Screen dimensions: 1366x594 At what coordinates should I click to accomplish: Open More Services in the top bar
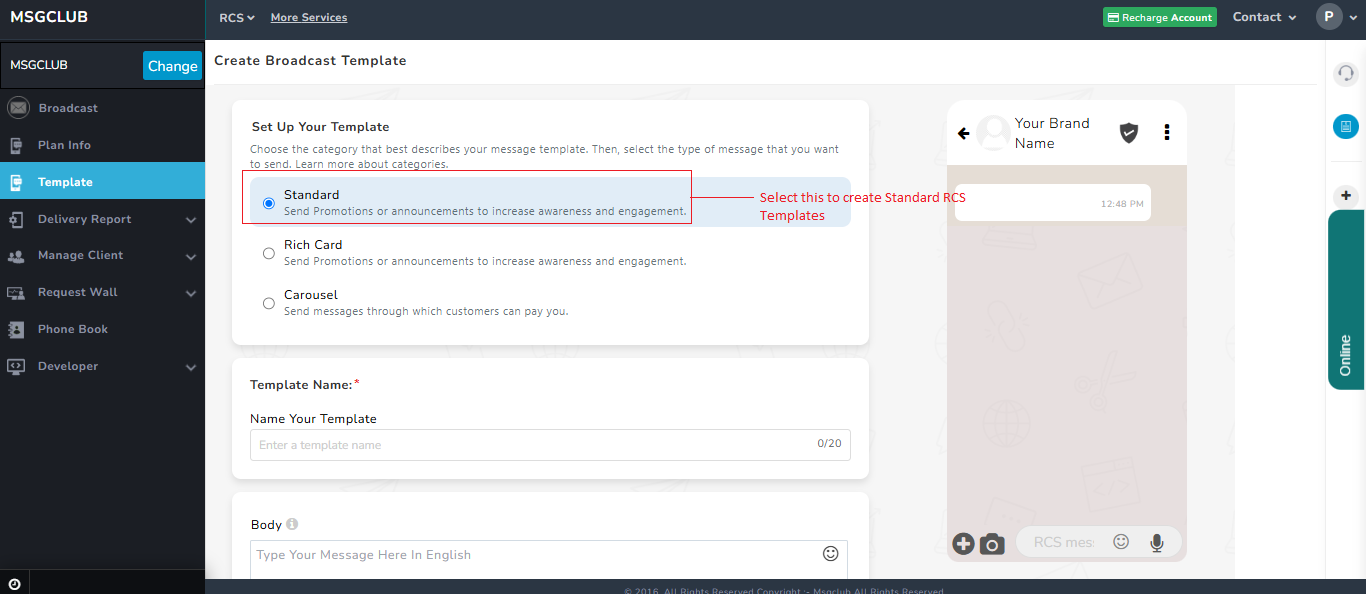coord(308,17)
